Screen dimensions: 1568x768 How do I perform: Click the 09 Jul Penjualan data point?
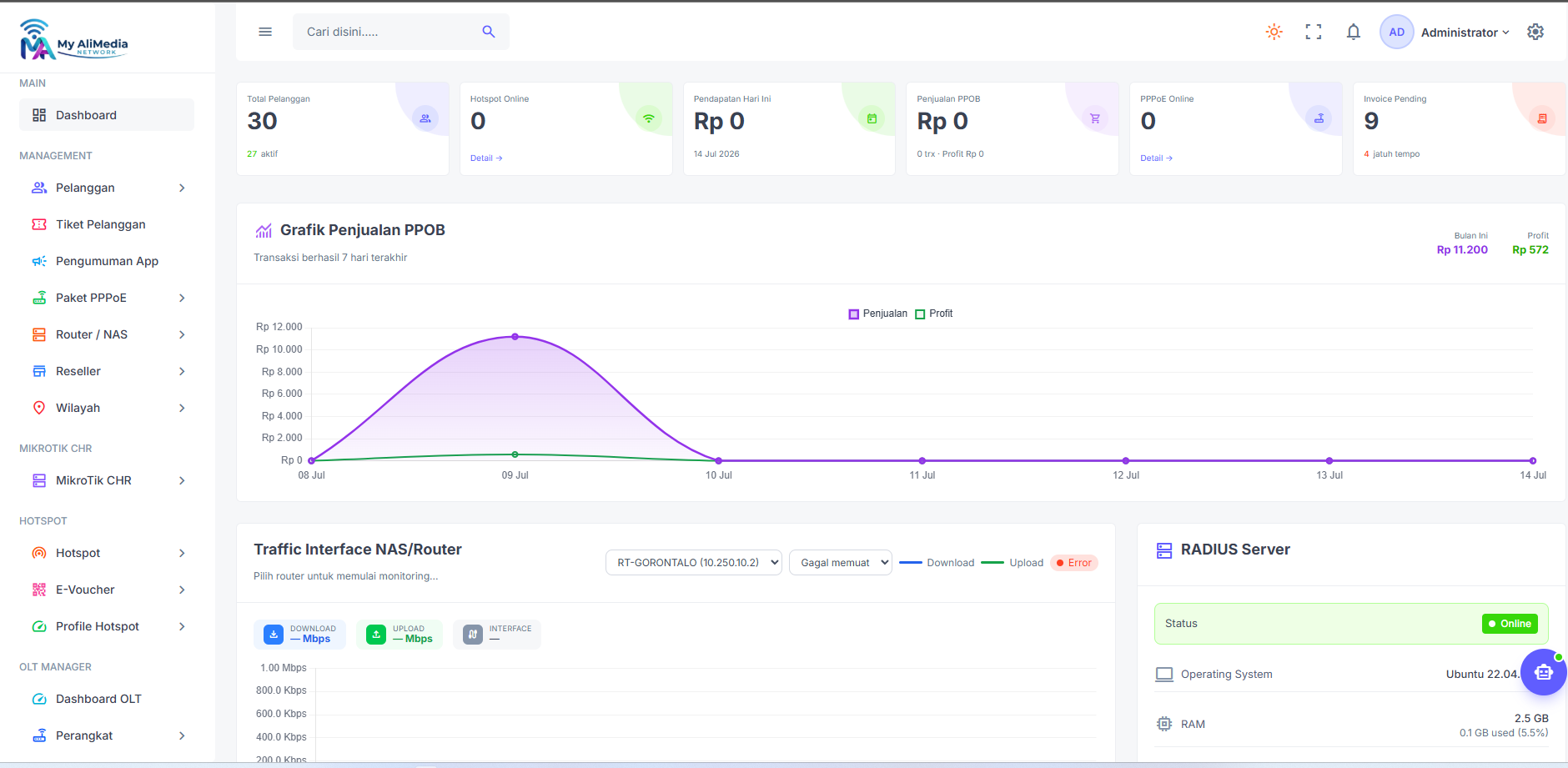click(x=515, y=337)
